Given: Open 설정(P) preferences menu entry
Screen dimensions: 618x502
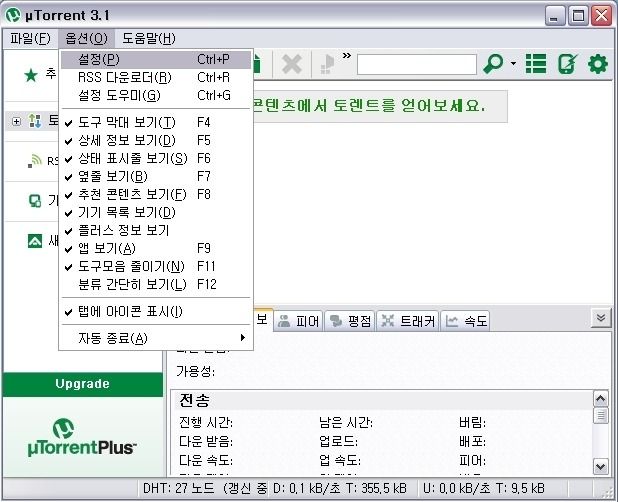Looking at the screenshot, I should point(156,59).
